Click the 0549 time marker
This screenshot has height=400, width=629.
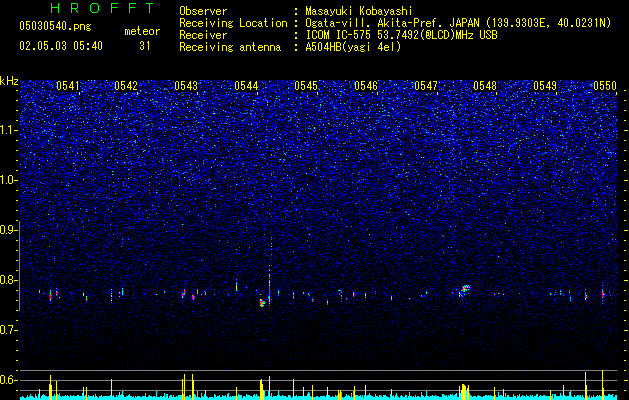[x=545, y=86]
